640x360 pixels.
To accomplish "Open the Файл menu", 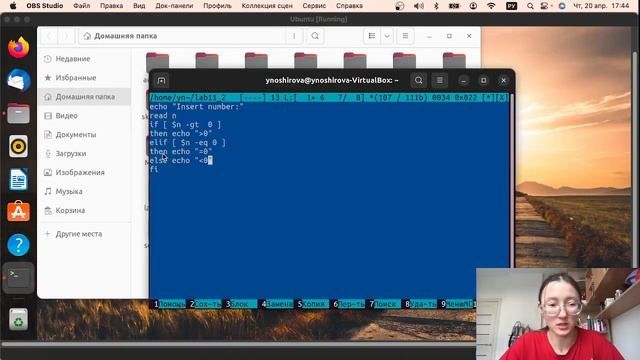I will click(x=82, y=6).
